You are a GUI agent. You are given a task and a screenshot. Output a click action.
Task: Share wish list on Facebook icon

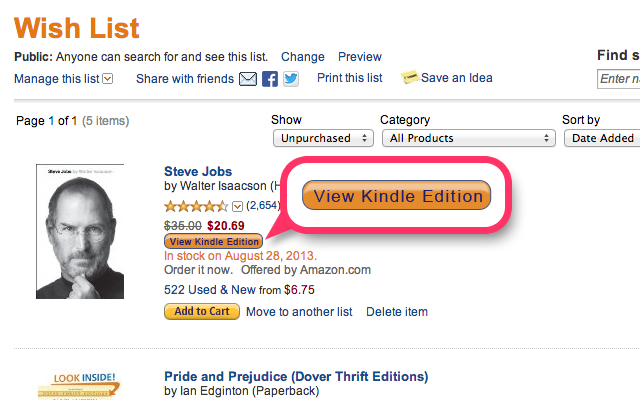(269, 79)
